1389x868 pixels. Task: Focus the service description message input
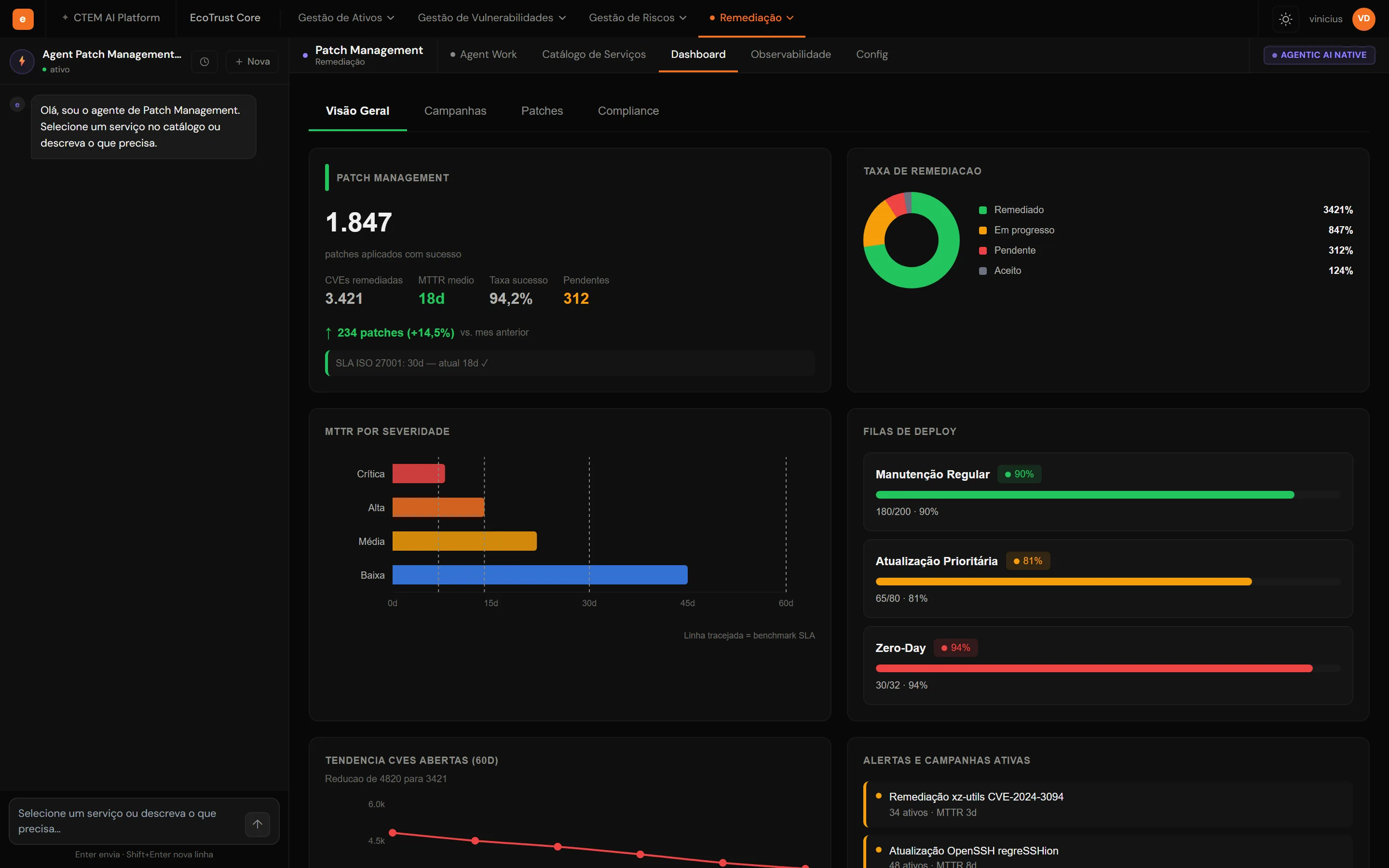click(x=127, y=821)
